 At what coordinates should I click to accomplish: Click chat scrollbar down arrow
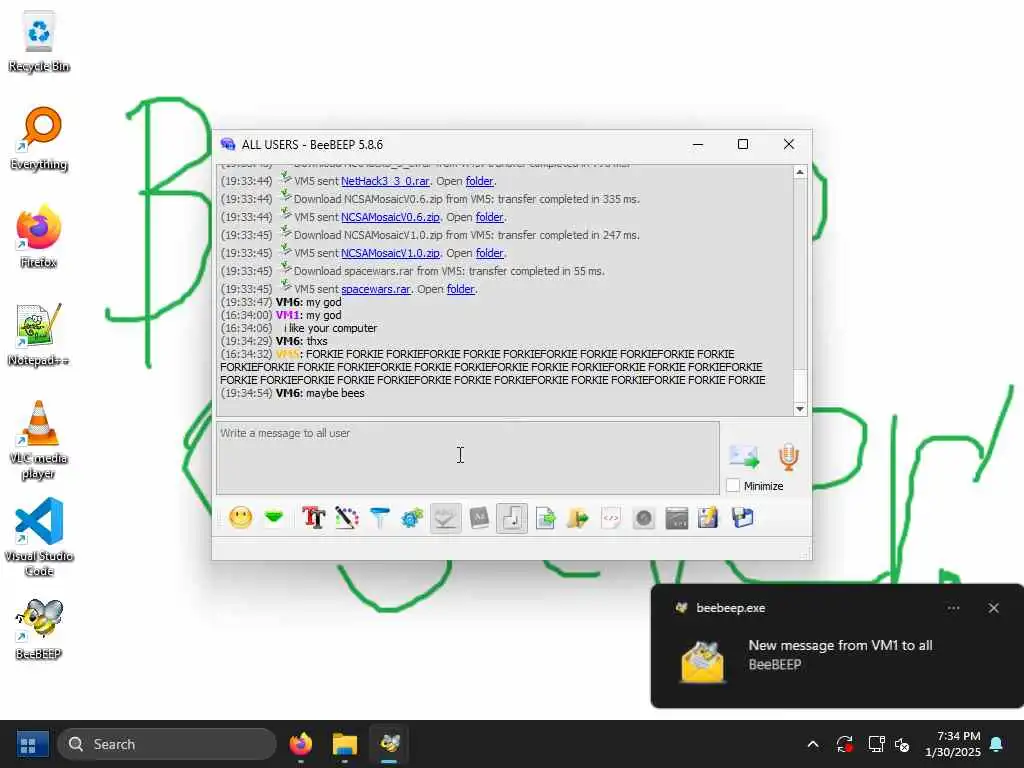800,409
